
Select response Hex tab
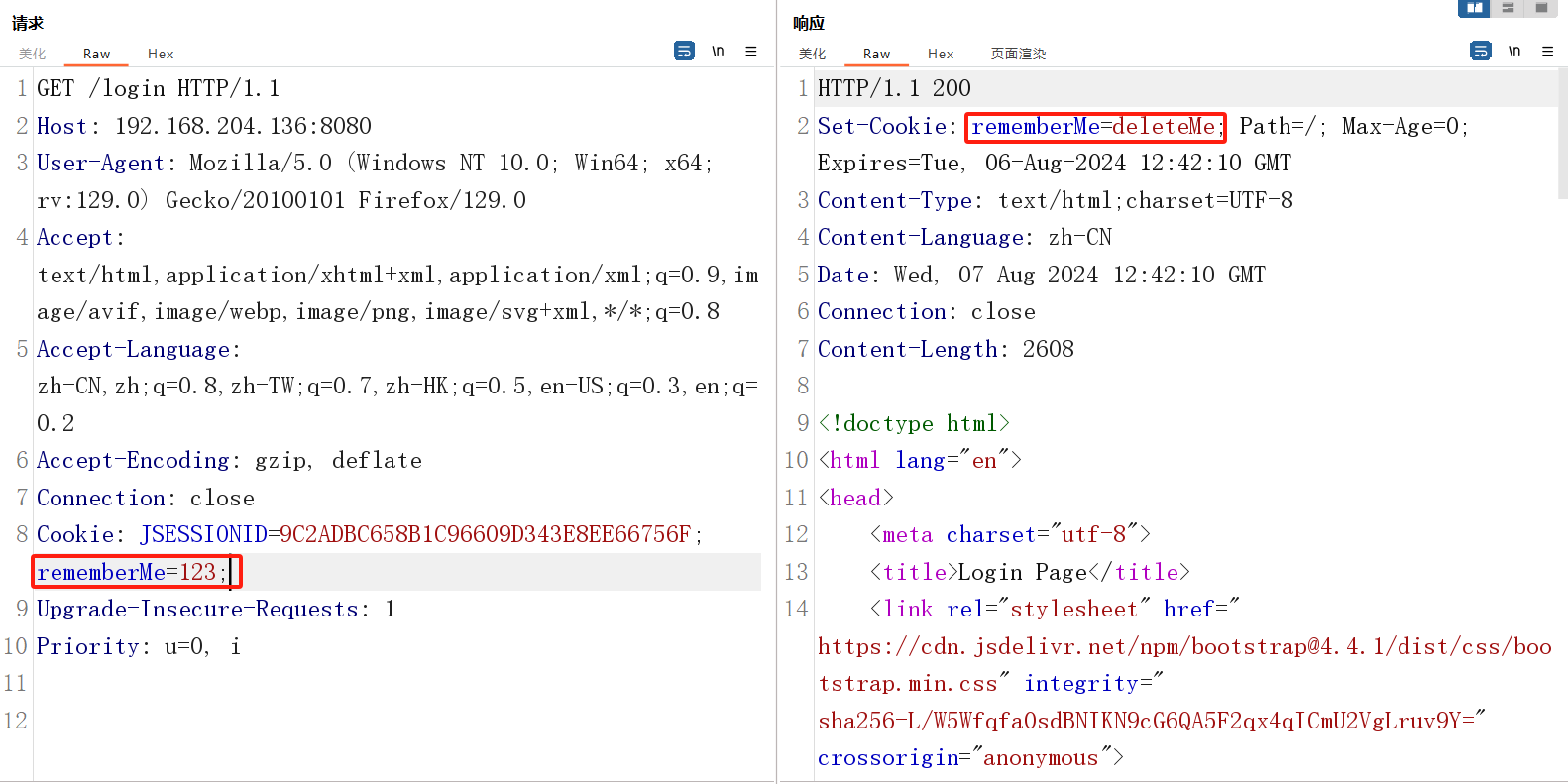click(x=941, y=54)
